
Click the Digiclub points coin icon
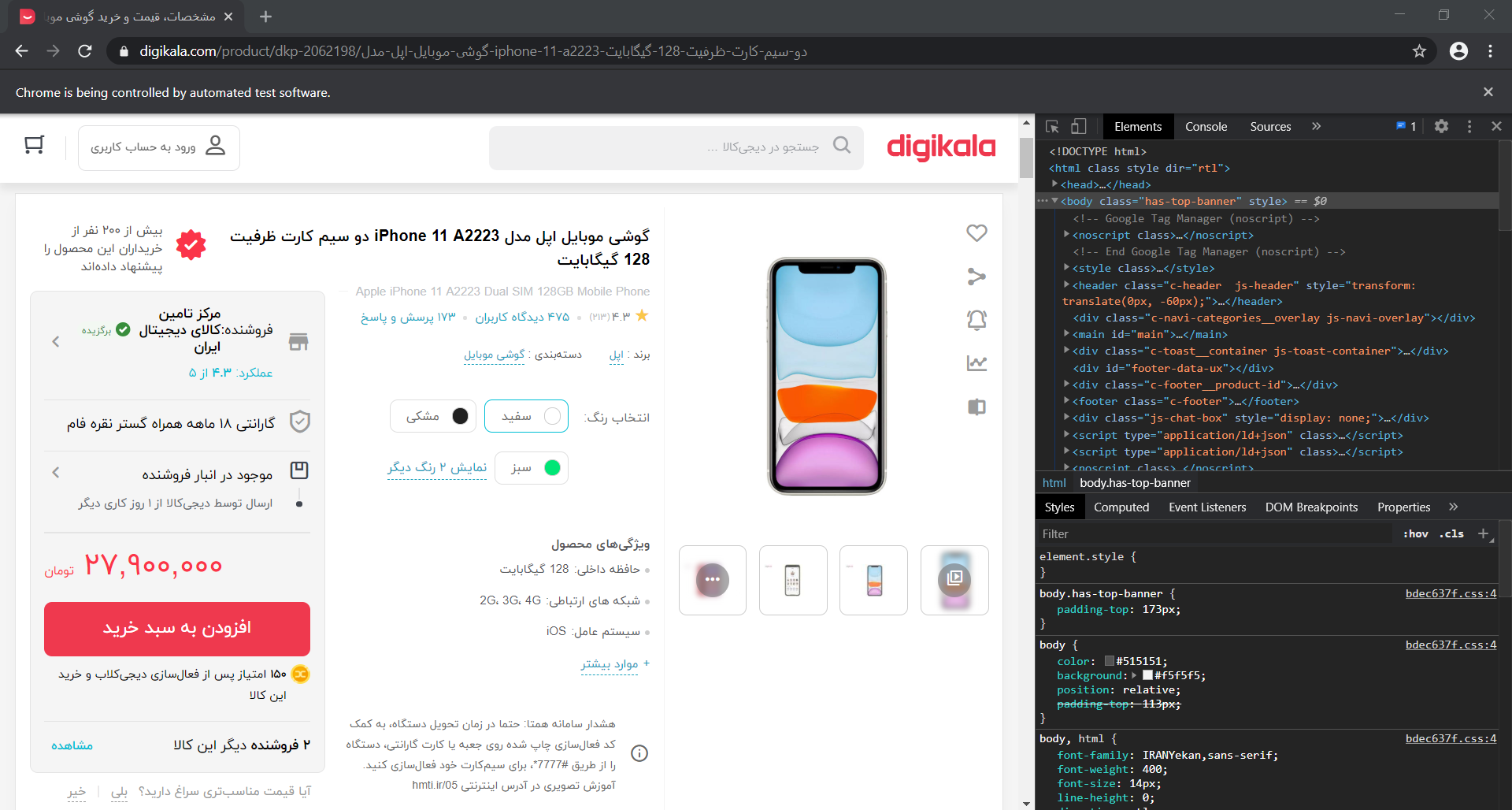300,674
